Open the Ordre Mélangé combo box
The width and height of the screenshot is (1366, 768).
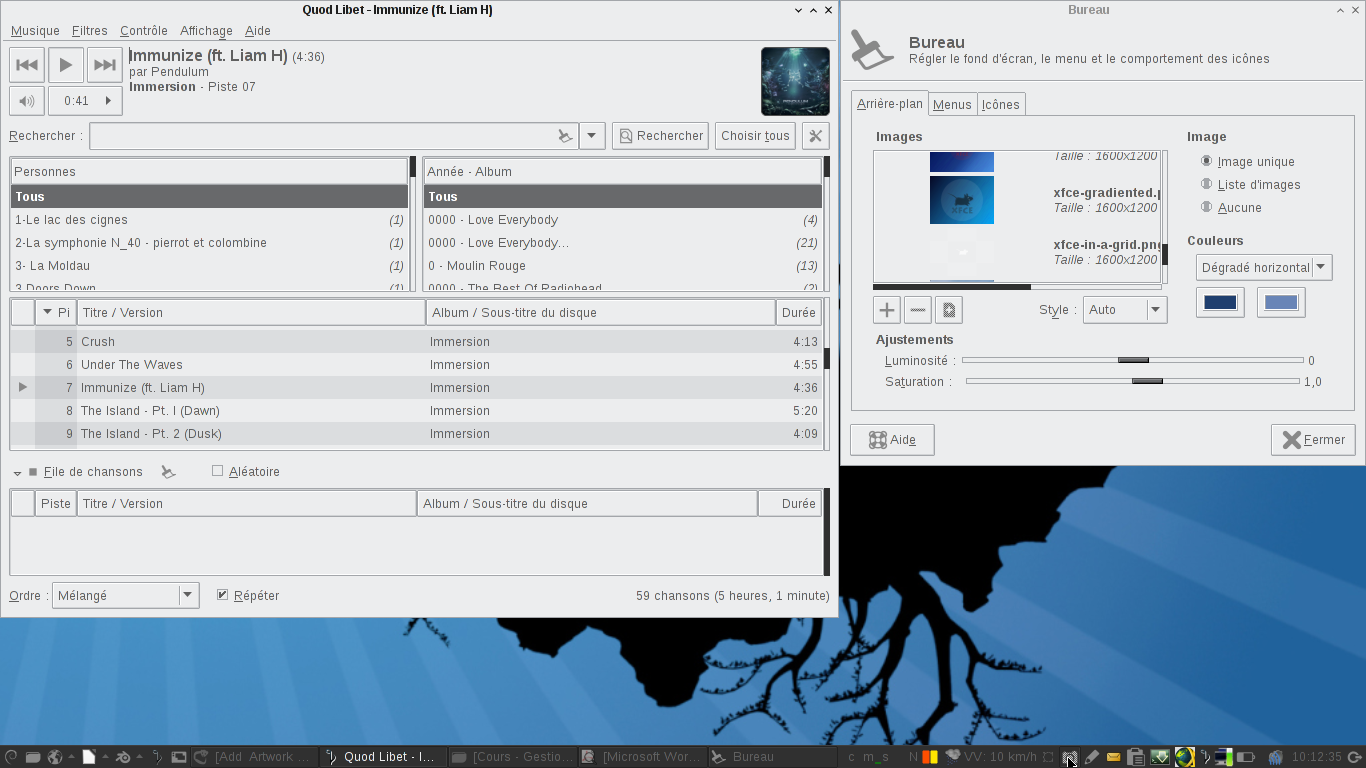(x=125, y=595)
